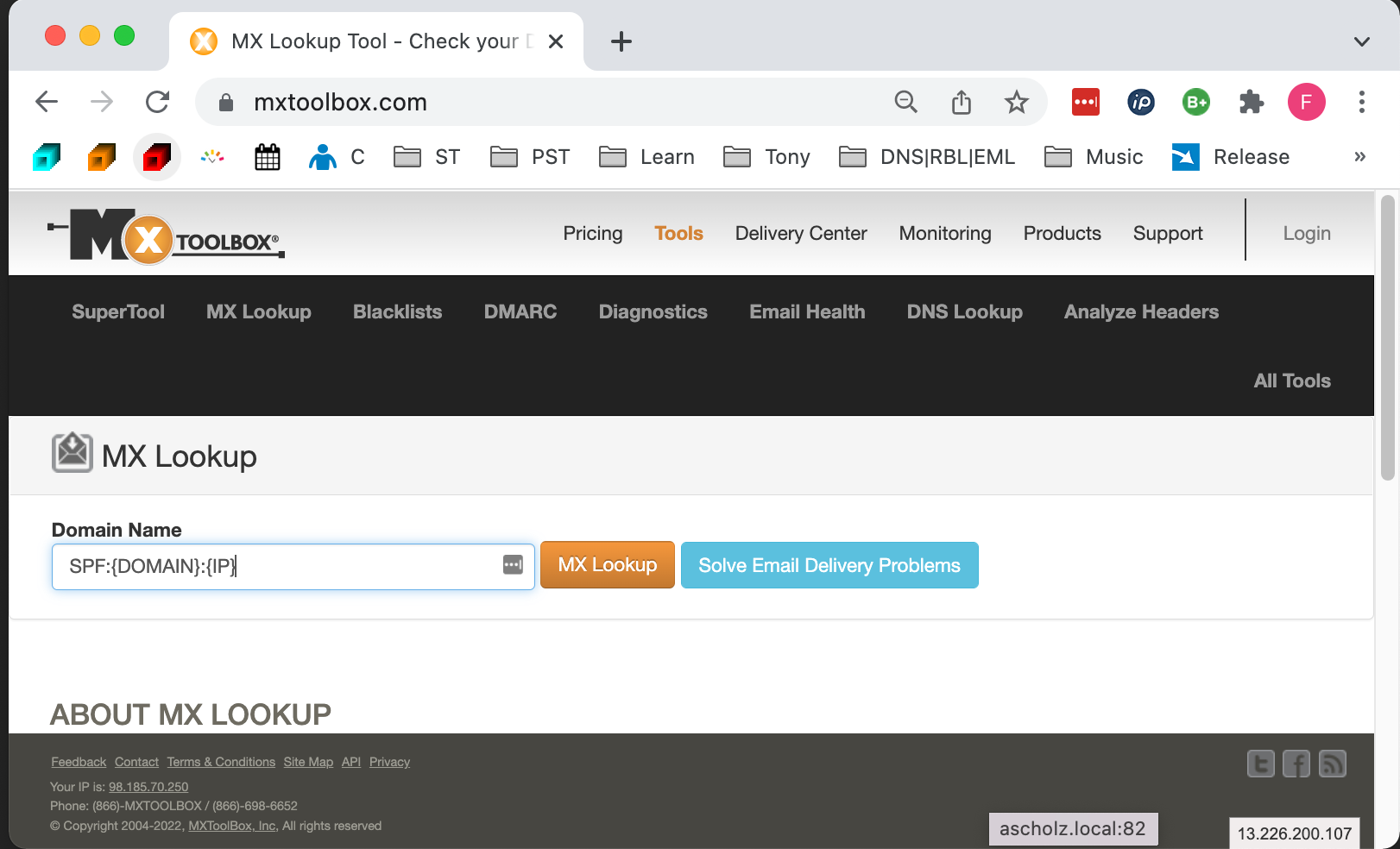Expand the tab search chevron
The image size is (1400, 849).
(x=1361, y=41)
